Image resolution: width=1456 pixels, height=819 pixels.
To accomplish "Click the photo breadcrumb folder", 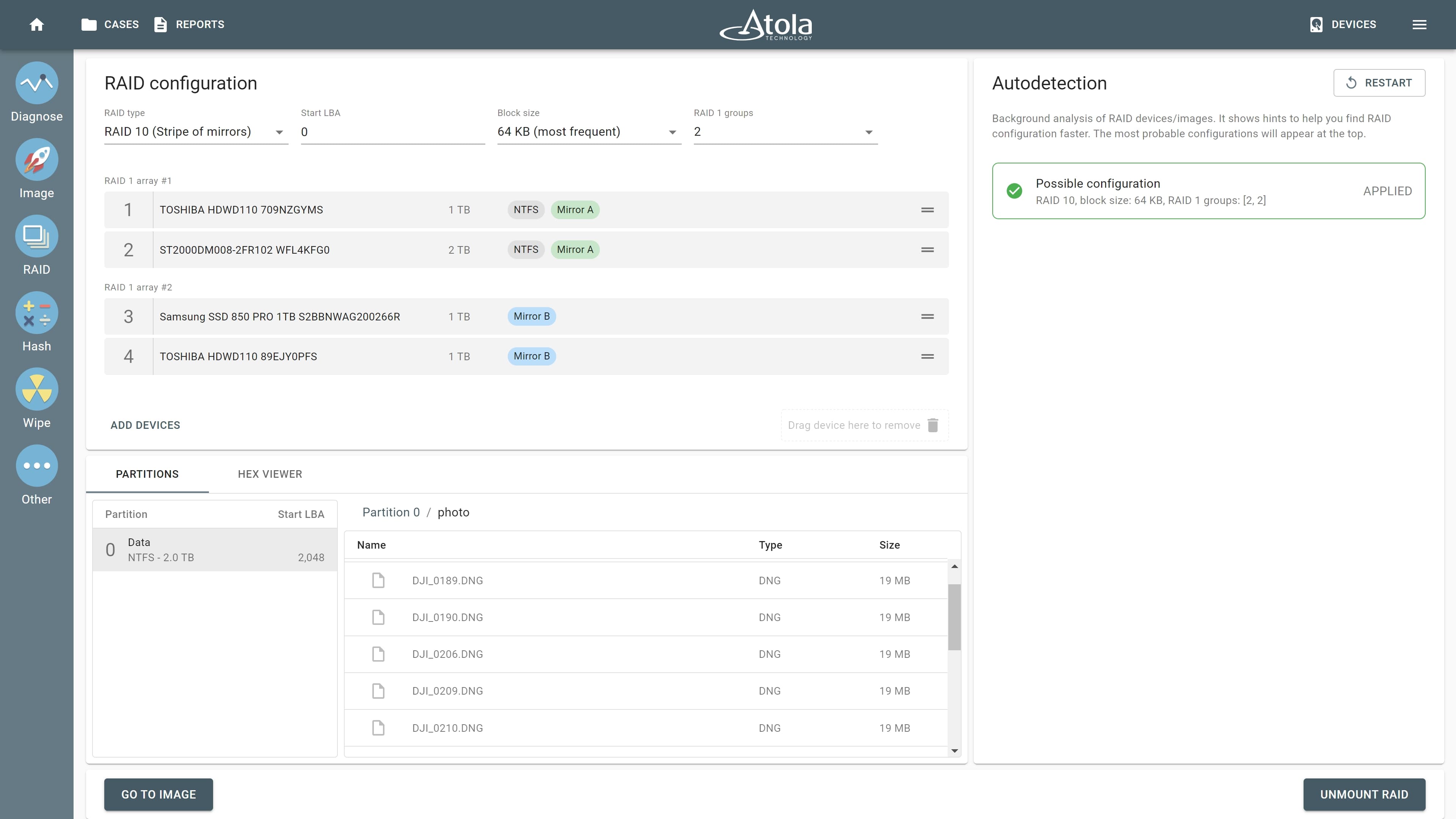I will (x=453, y=512).
